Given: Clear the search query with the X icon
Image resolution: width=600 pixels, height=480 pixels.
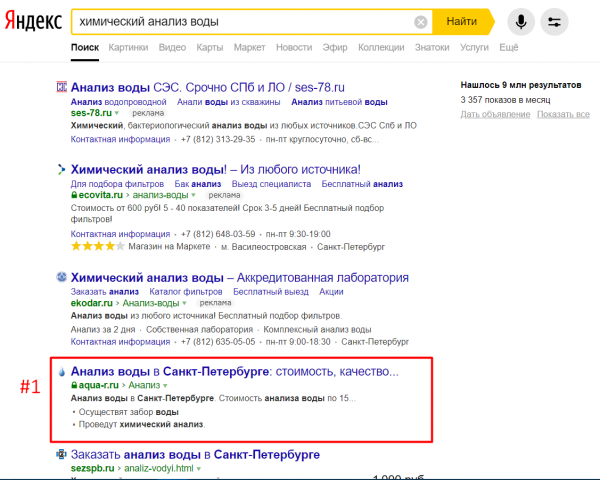Looking at the screenshot, I should (421, 22).
